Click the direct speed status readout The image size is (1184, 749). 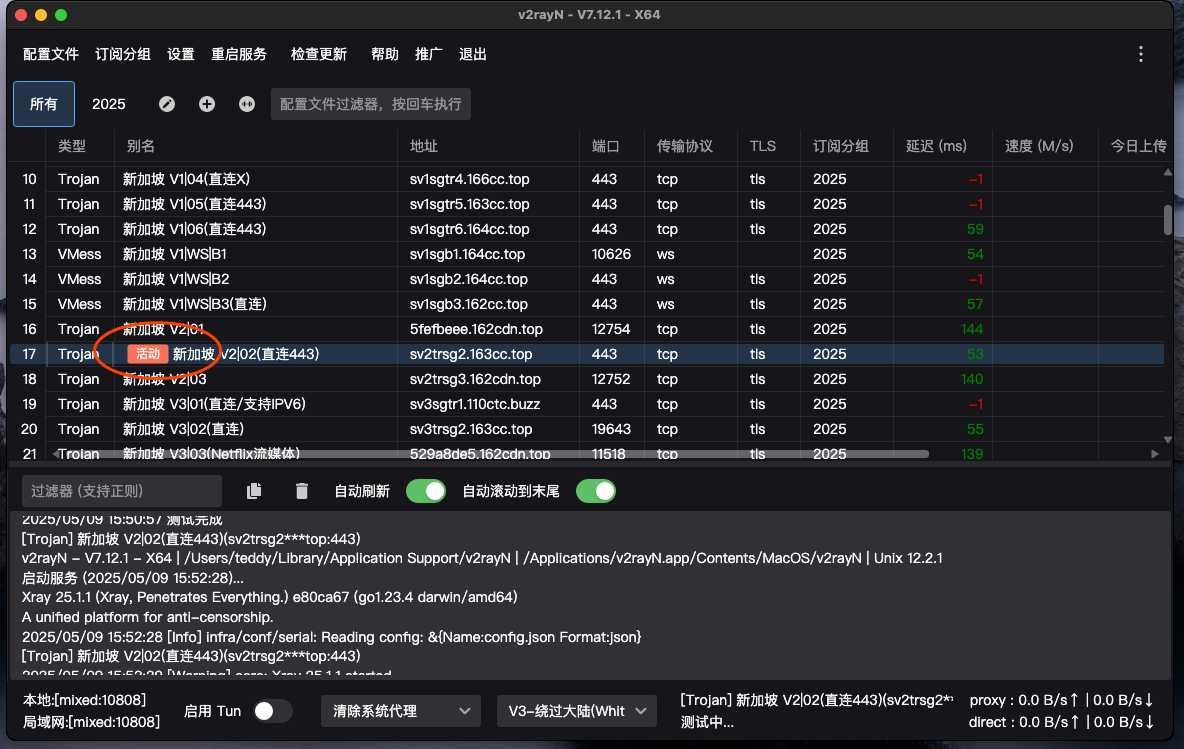pyautogui.click(x=1062, y=722)
